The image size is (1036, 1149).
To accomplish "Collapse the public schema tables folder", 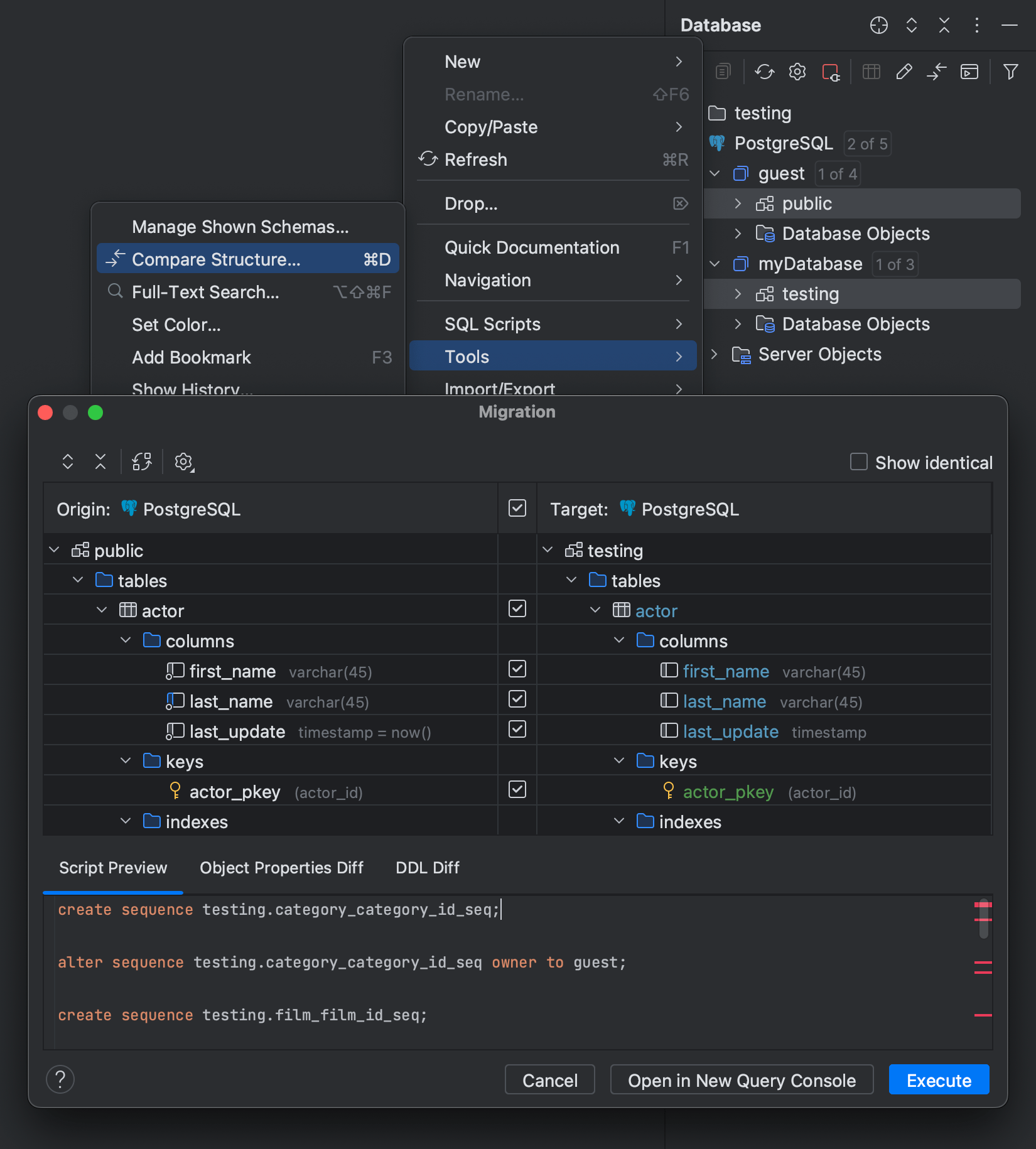I will 78,580.
